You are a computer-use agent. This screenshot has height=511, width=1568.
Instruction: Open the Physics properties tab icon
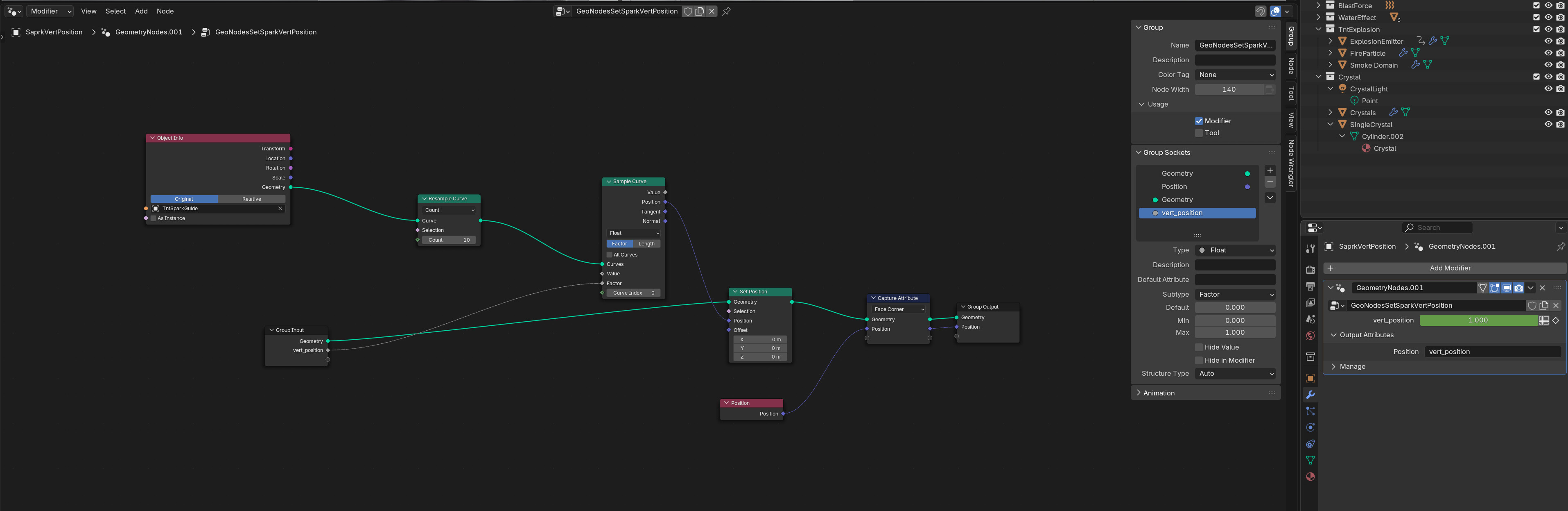pyautogui.click(x=1310, y=427)
